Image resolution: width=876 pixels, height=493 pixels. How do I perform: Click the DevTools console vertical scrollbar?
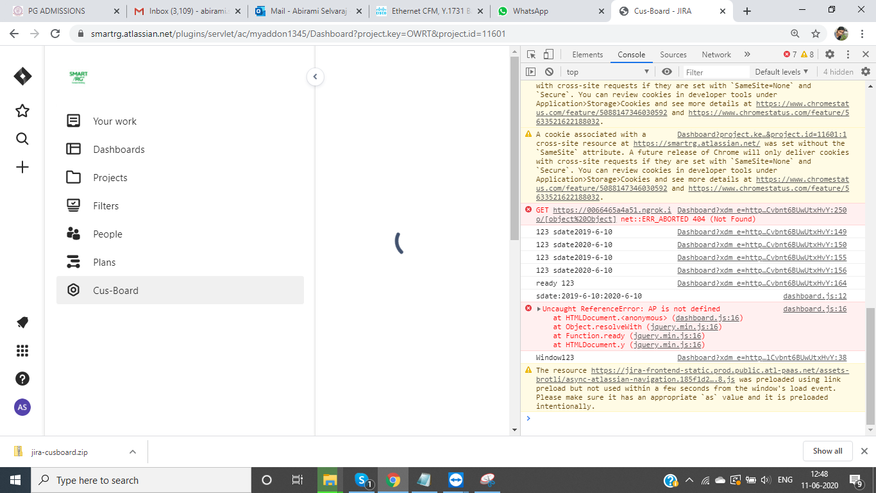coord(870,366)
